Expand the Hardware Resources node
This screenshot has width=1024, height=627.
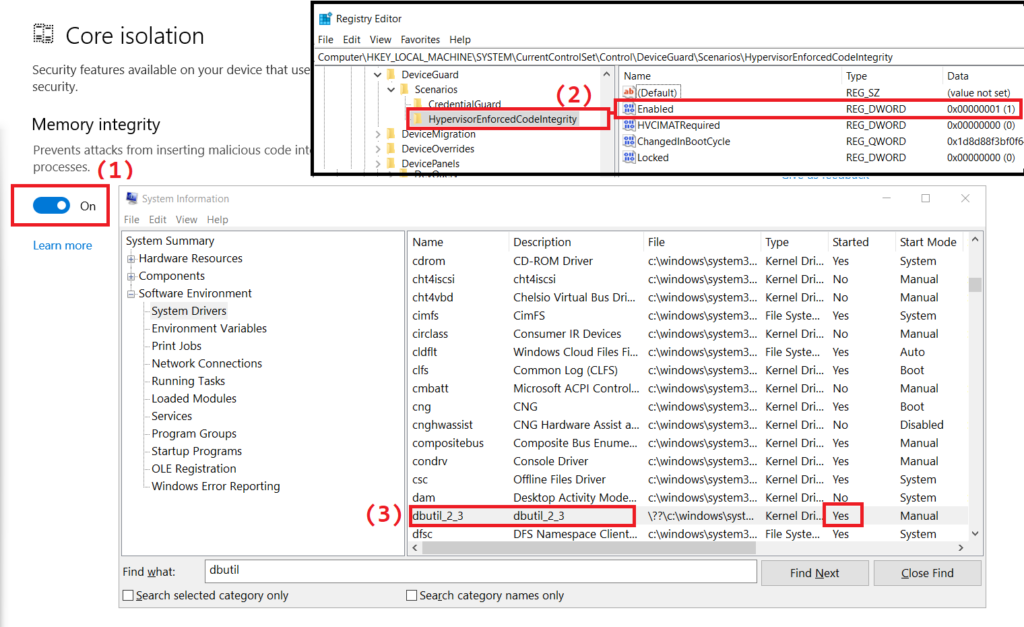[131, 259]
